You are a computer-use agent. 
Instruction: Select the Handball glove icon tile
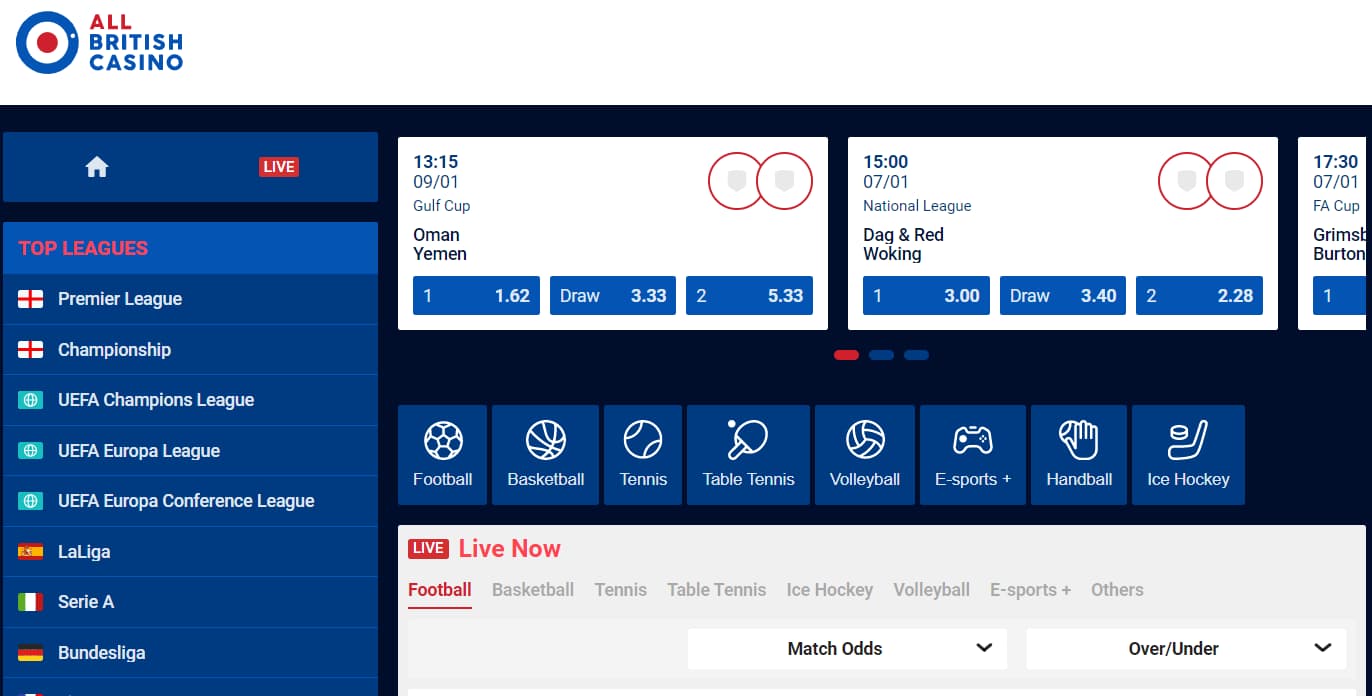1079,454
